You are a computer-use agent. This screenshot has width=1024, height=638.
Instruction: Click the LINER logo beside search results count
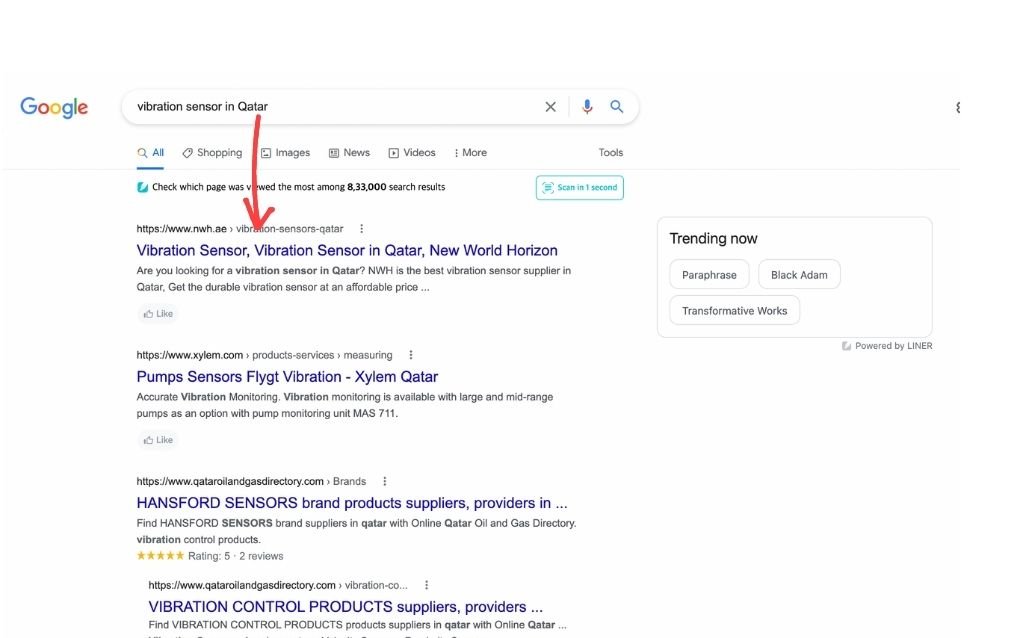tap(143, 187)
